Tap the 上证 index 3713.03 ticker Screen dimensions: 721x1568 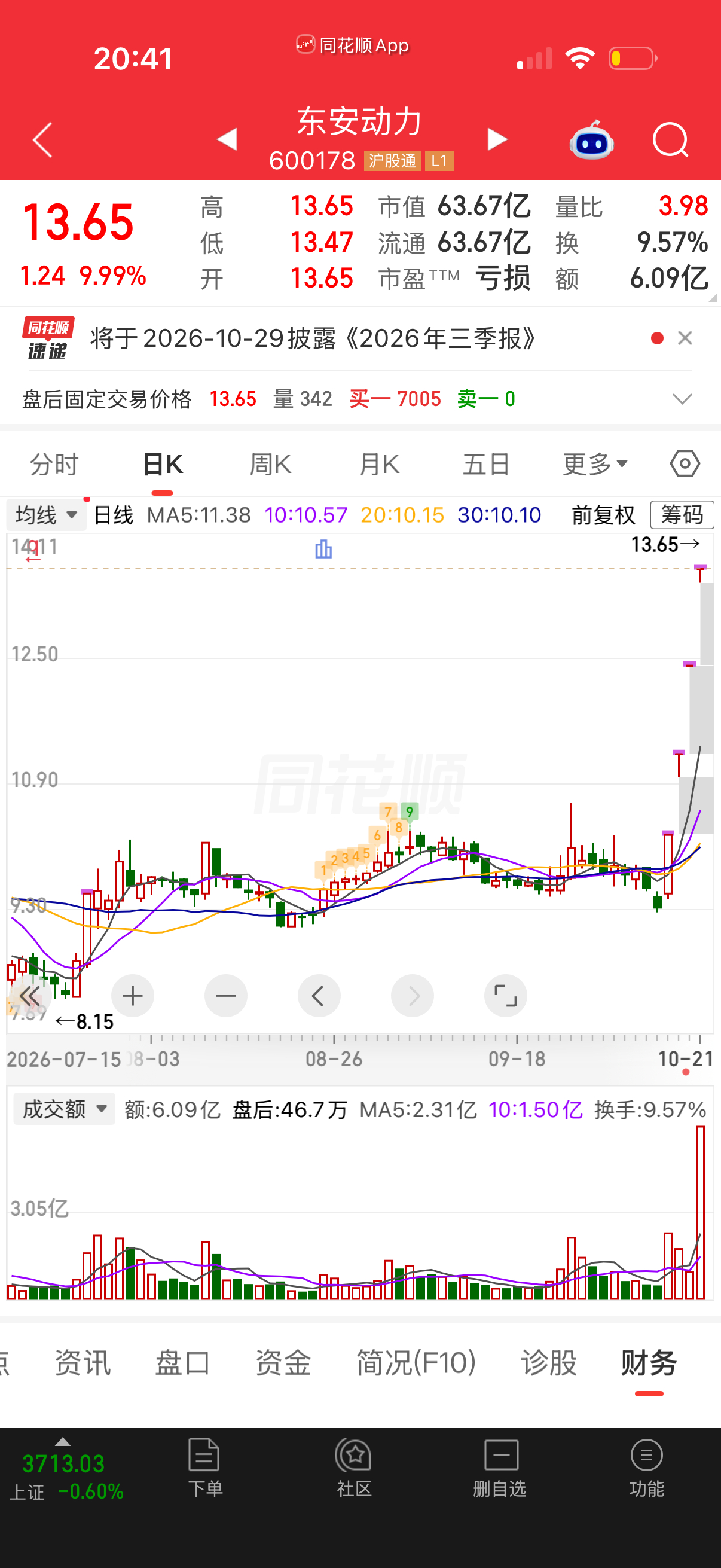[66, 1469]
